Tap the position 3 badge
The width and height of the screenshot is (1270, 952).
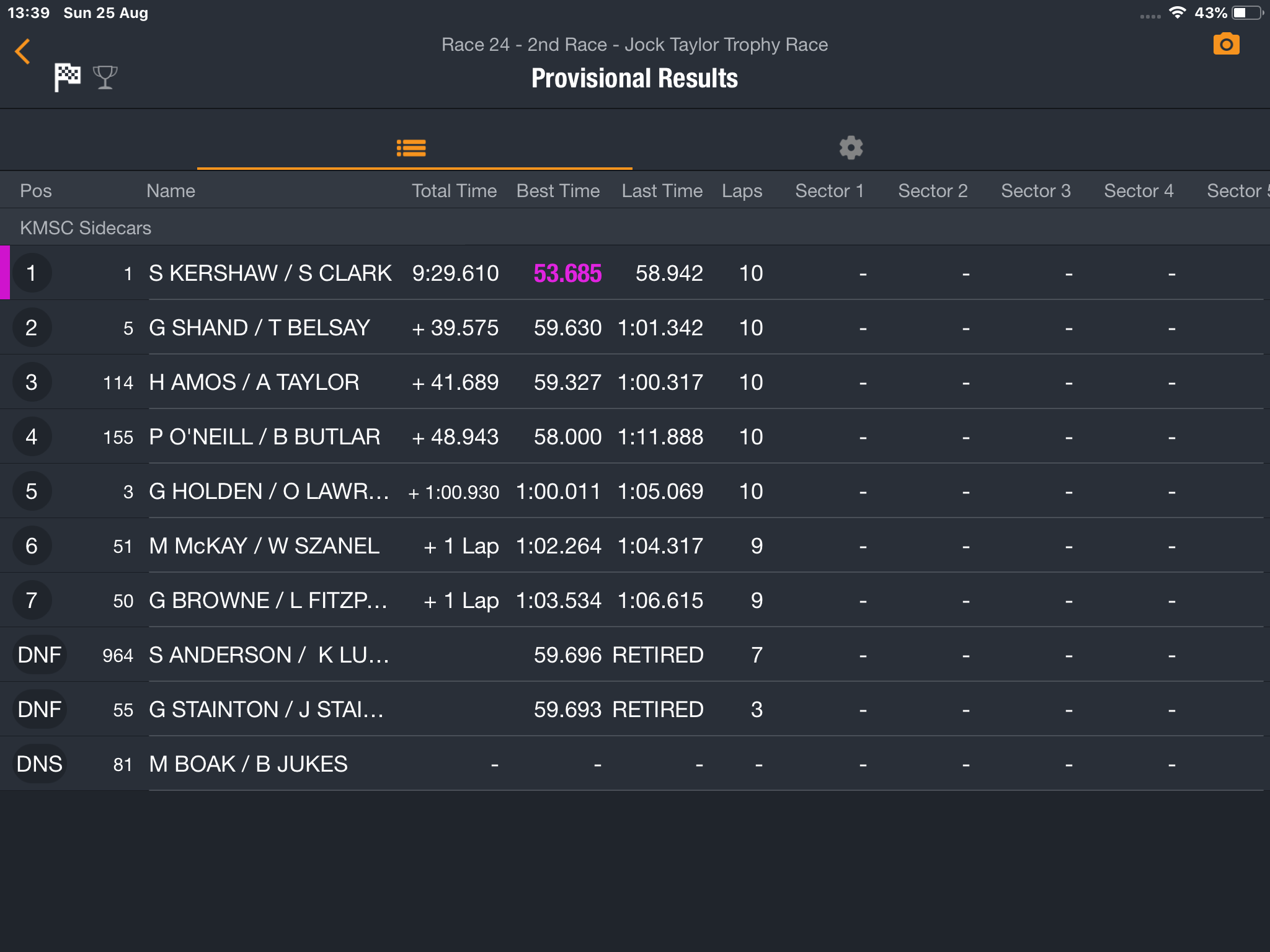coord(32,382)
